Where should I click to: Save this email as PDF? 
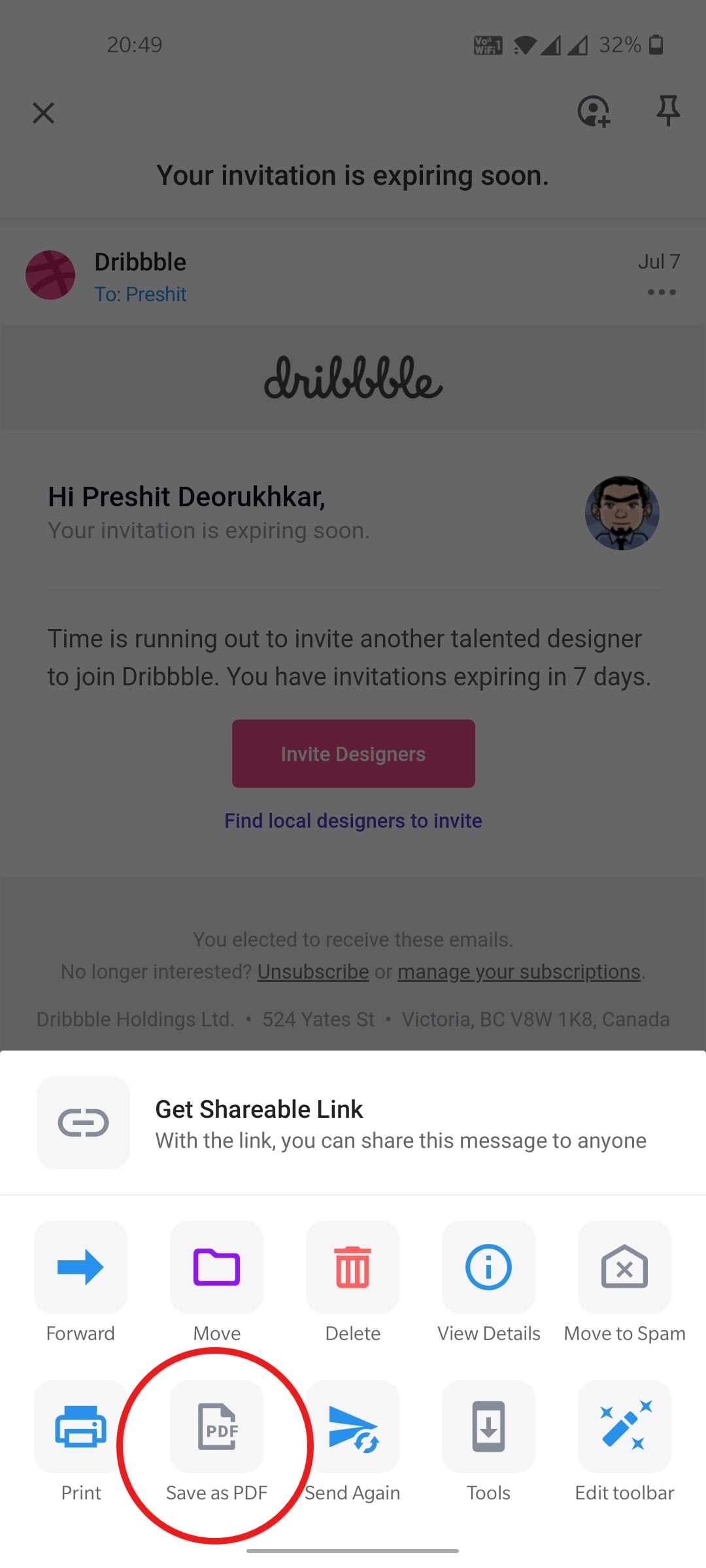pyautogui.click(x=216, y=1426)
